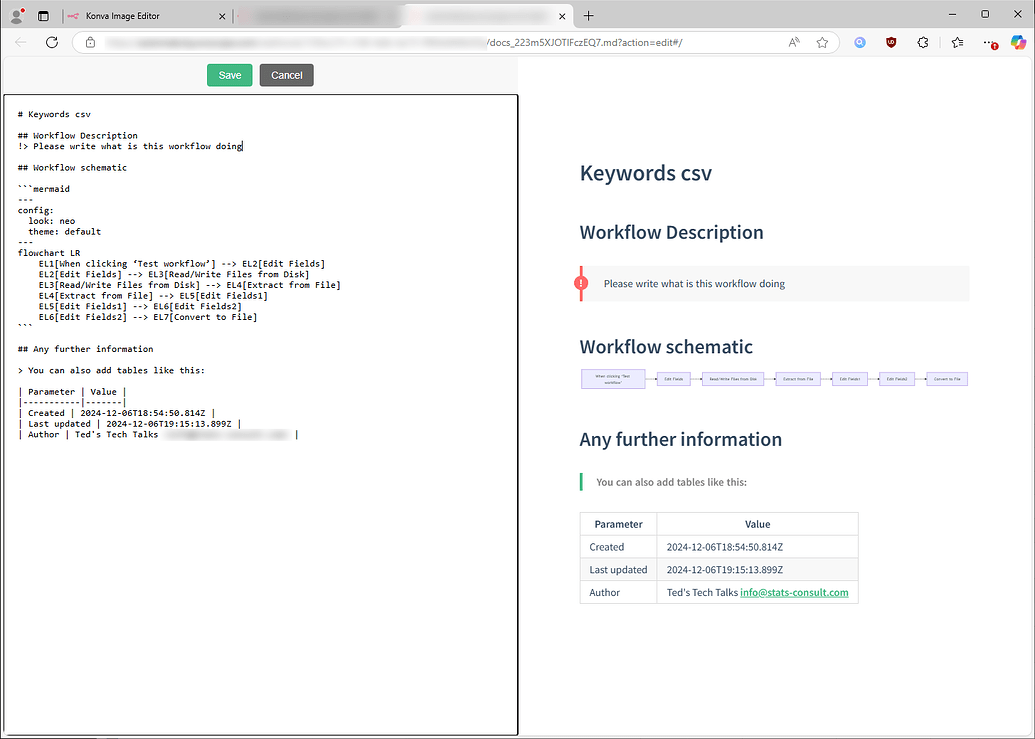Viewport: 1035px width, 739px height.
Task: Open Favorites from the star-list icon
Action: point(958,43)
